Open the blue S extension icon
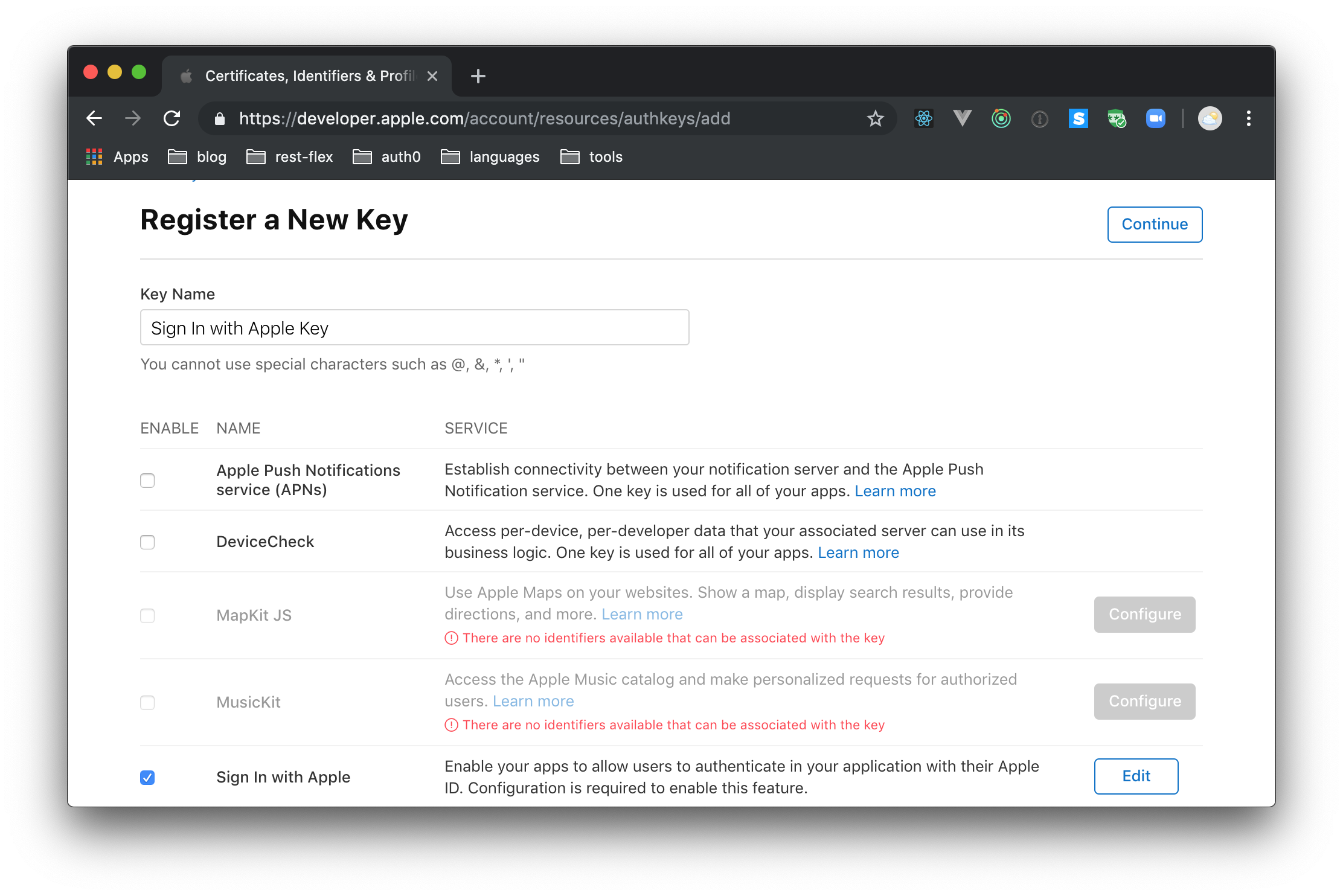Viewport: 1343px width, 896px height. [1079, 118]
